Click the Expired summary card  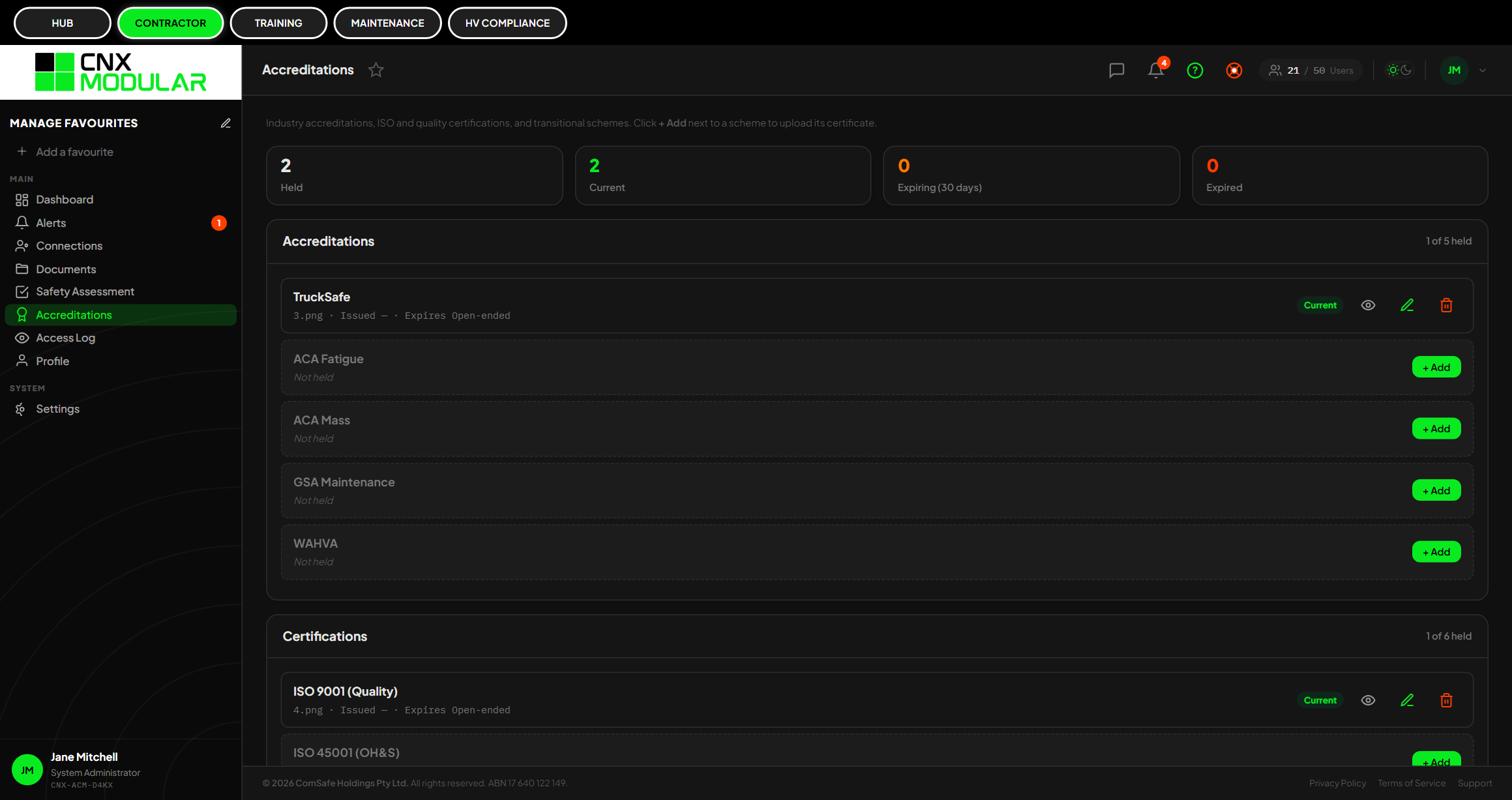[x=1340, y=175]
